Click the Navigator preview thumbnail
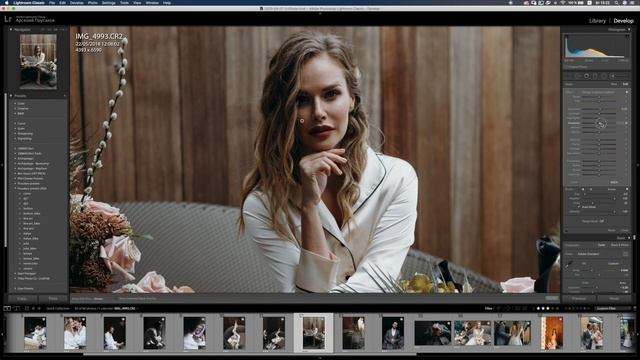 (x=38, y=61)
